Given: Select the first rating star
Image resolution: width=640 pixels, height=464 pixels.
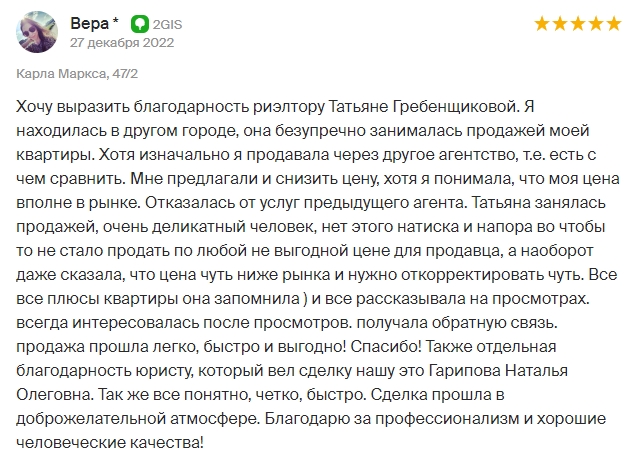Looking at the screenshot, I should tap(542, 24).
